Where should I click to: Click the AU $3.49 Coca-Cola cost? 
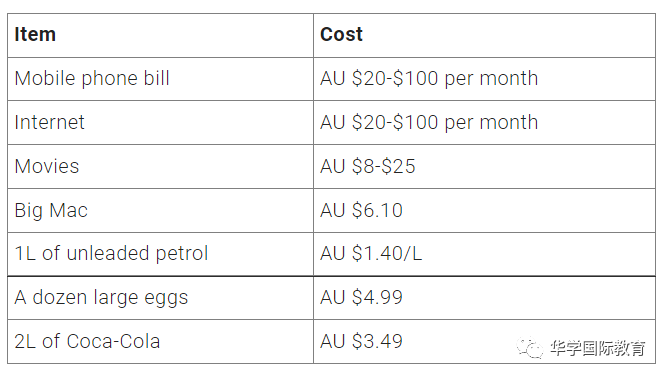coord(361,341)
